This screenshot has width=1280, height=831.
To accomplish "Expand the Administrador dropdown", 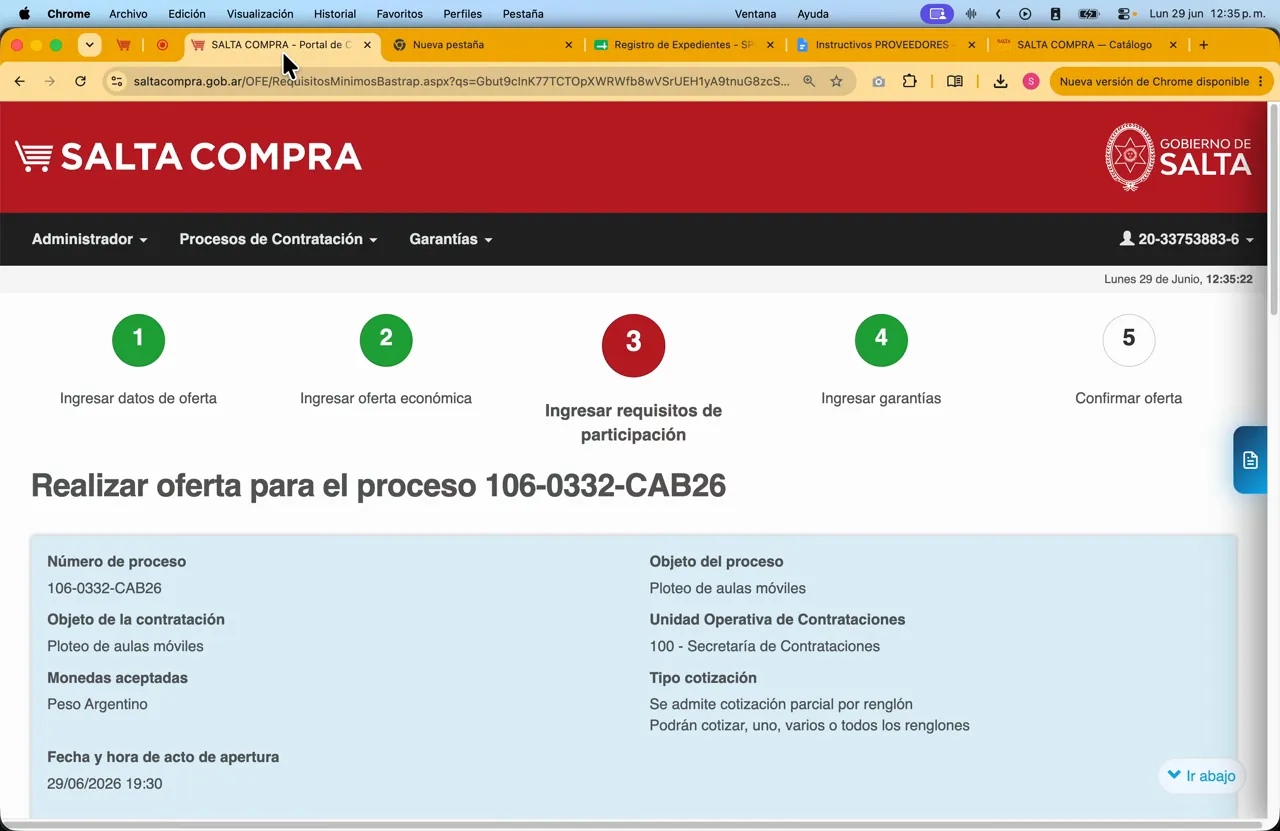I will pos(89,239).
